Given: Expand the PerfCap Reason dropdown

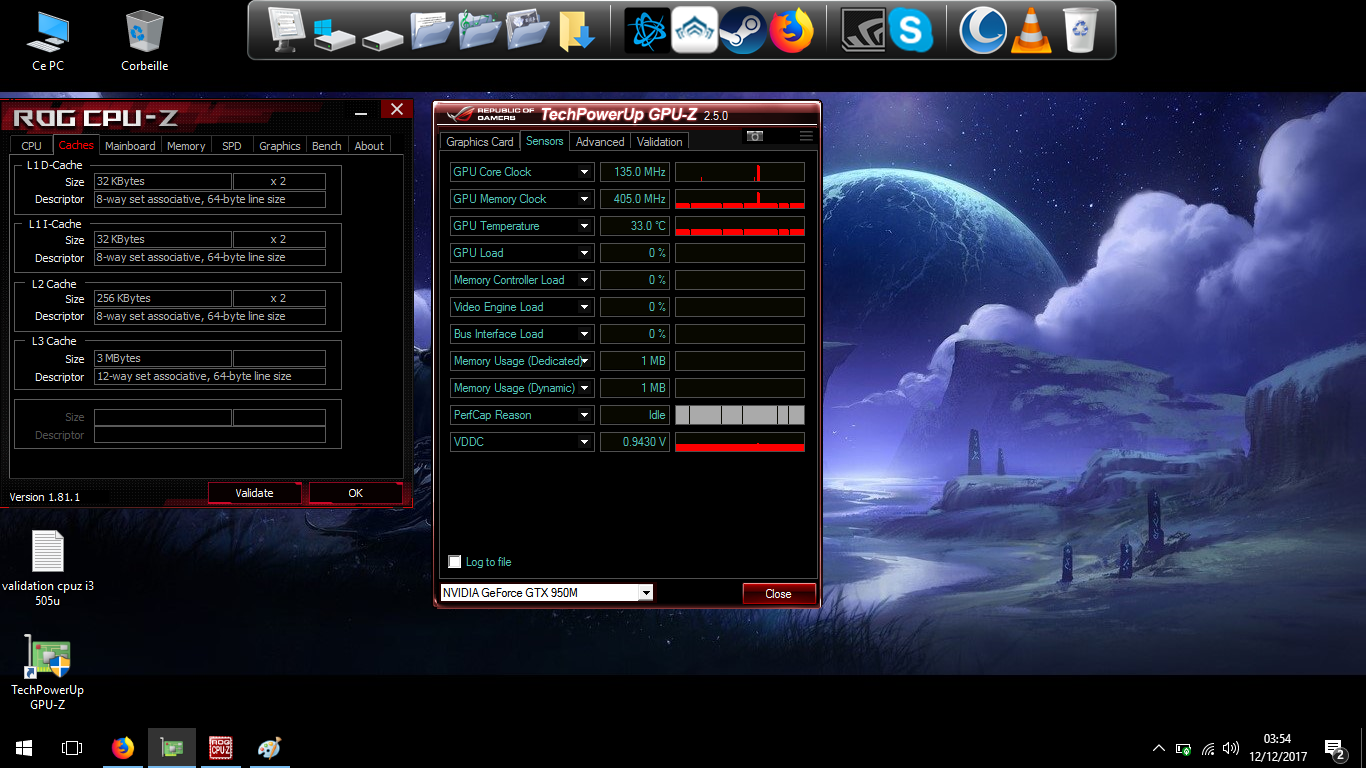Looking at the screenshot, I should (x=585, y=415).
